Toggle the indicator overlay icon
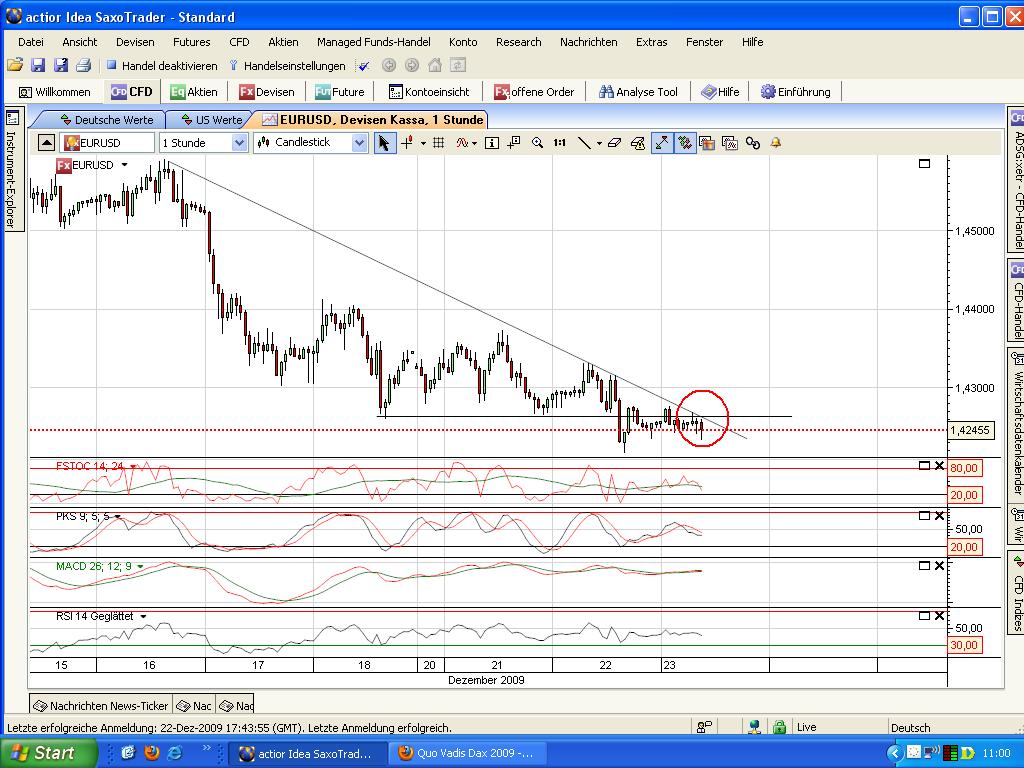Viewport: 1024px width, 768px height. pos(685,143)
